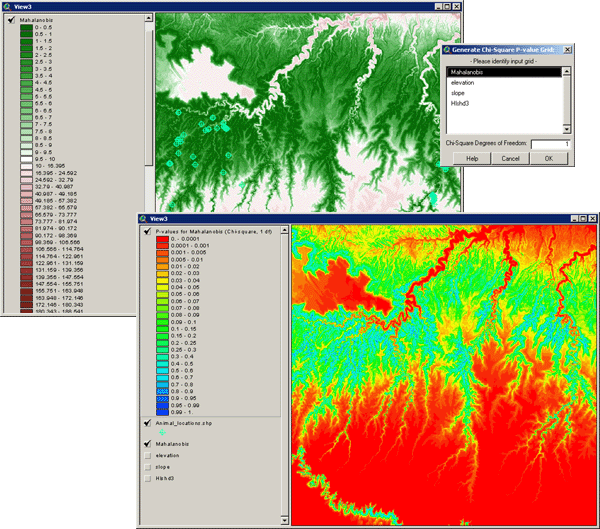
Task: Choose slope from the input grid list
Action: click(x=458, y=92)
